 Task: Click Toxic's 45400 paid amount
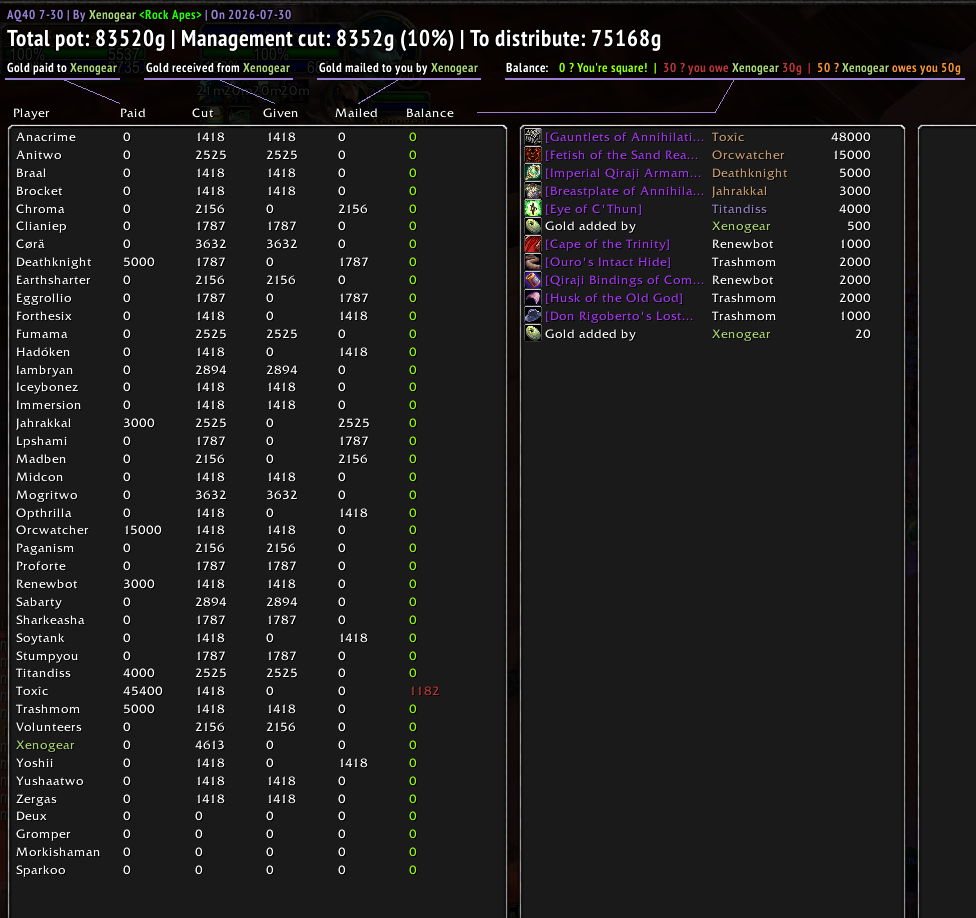[x=143, y=691]
